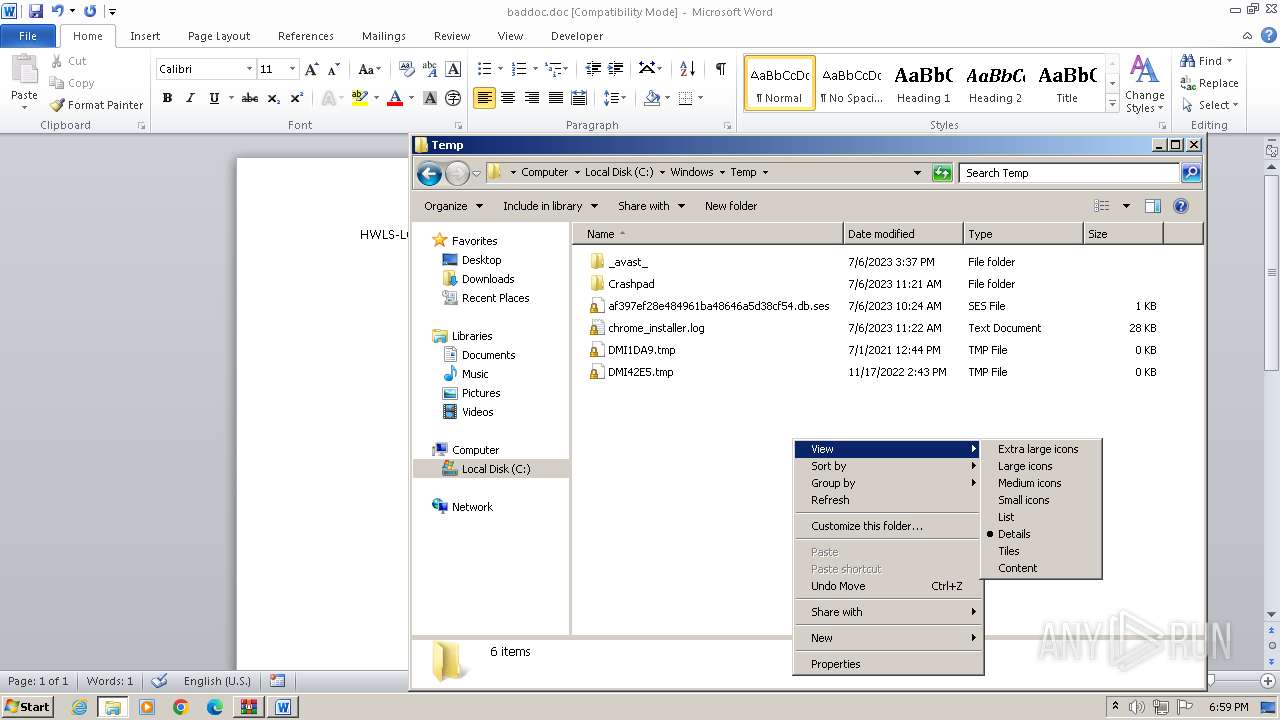Open font name Calibri dropdown
Image resolution: width=1280 pixels, height=720 pixels.
click(249, 69)
